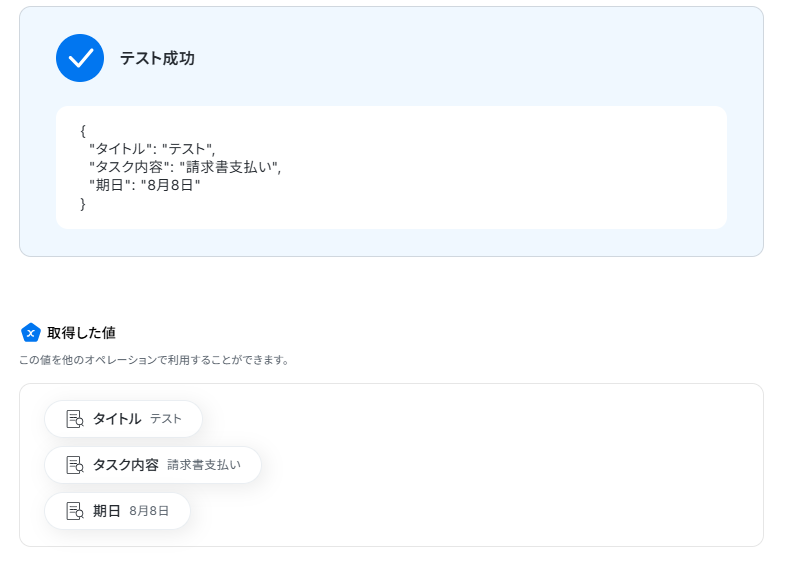Image resolution: width=808 pixels, height=561 pixels.
Task: Select the 期日 value chip
Action: (117, 511)
